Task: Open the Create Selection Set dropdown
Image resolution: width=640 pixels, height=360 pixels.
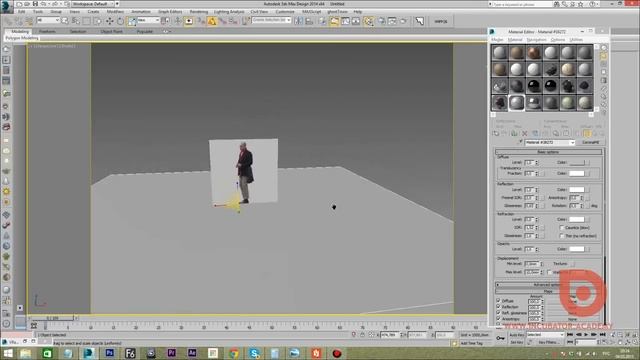Action: click(271, 20)
